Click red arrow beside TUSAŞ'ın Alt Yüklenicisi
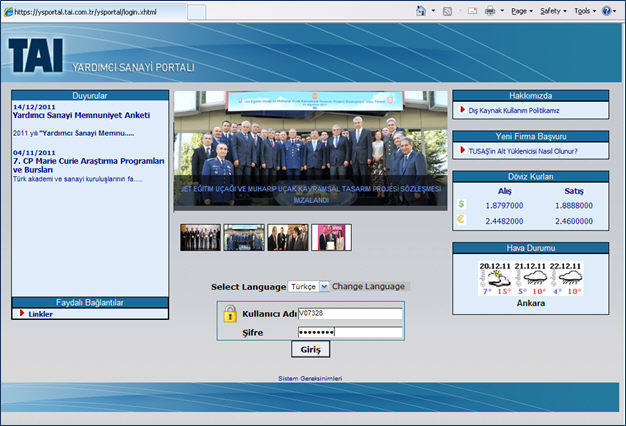The width and height of the screenshot is (626, 426). (x=462, y=150)
